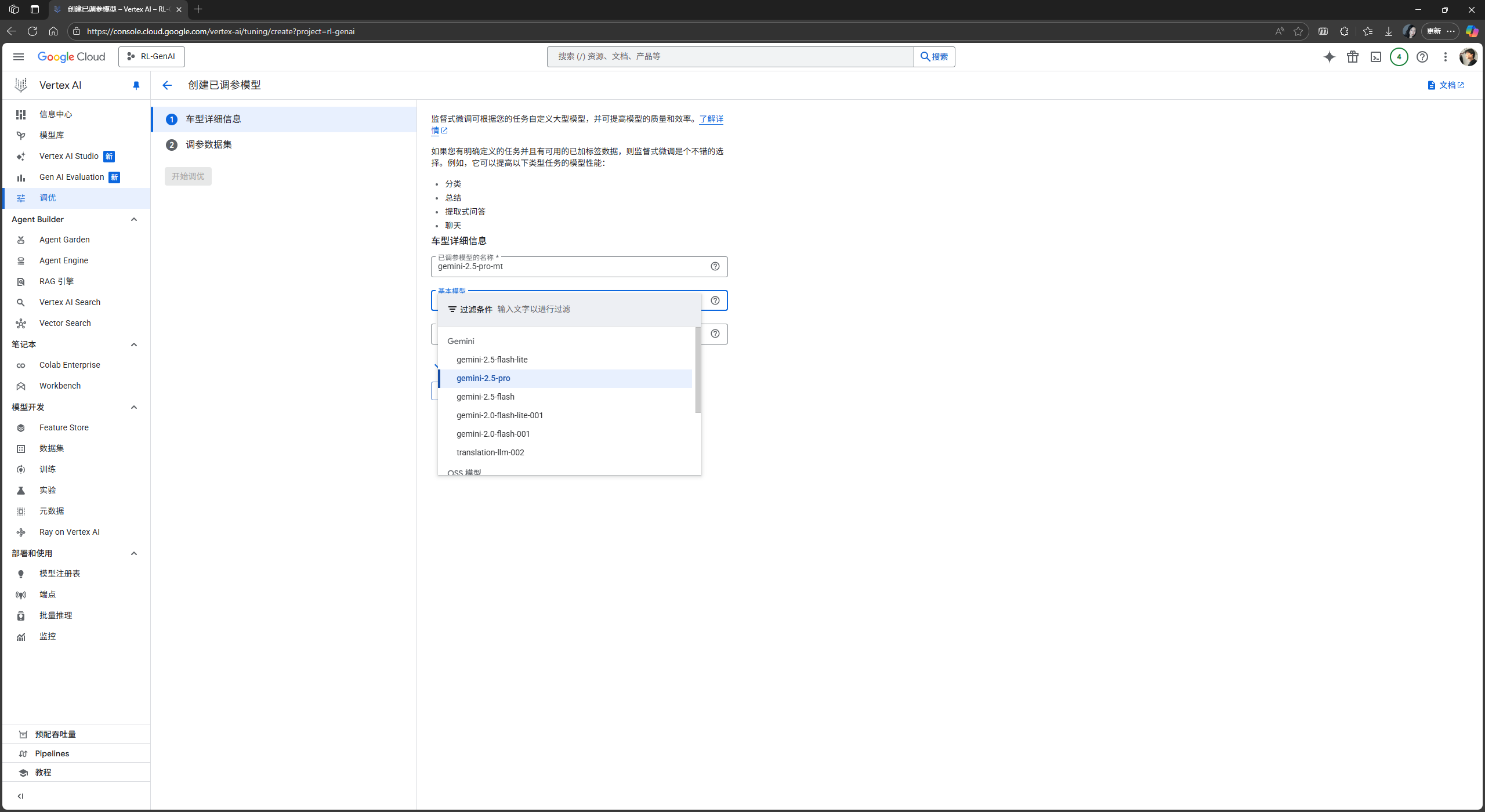1485x812 pixels.
Task: Go to browser home page
Action: click(53, 31)
